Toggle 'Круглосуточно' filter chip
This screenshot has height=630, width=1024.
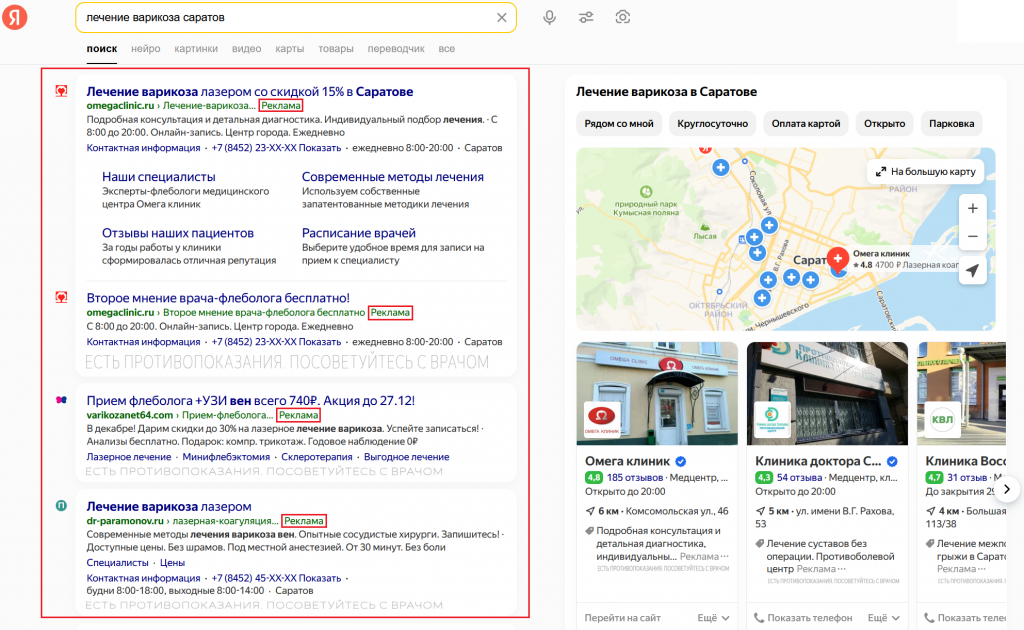(712, 123)
